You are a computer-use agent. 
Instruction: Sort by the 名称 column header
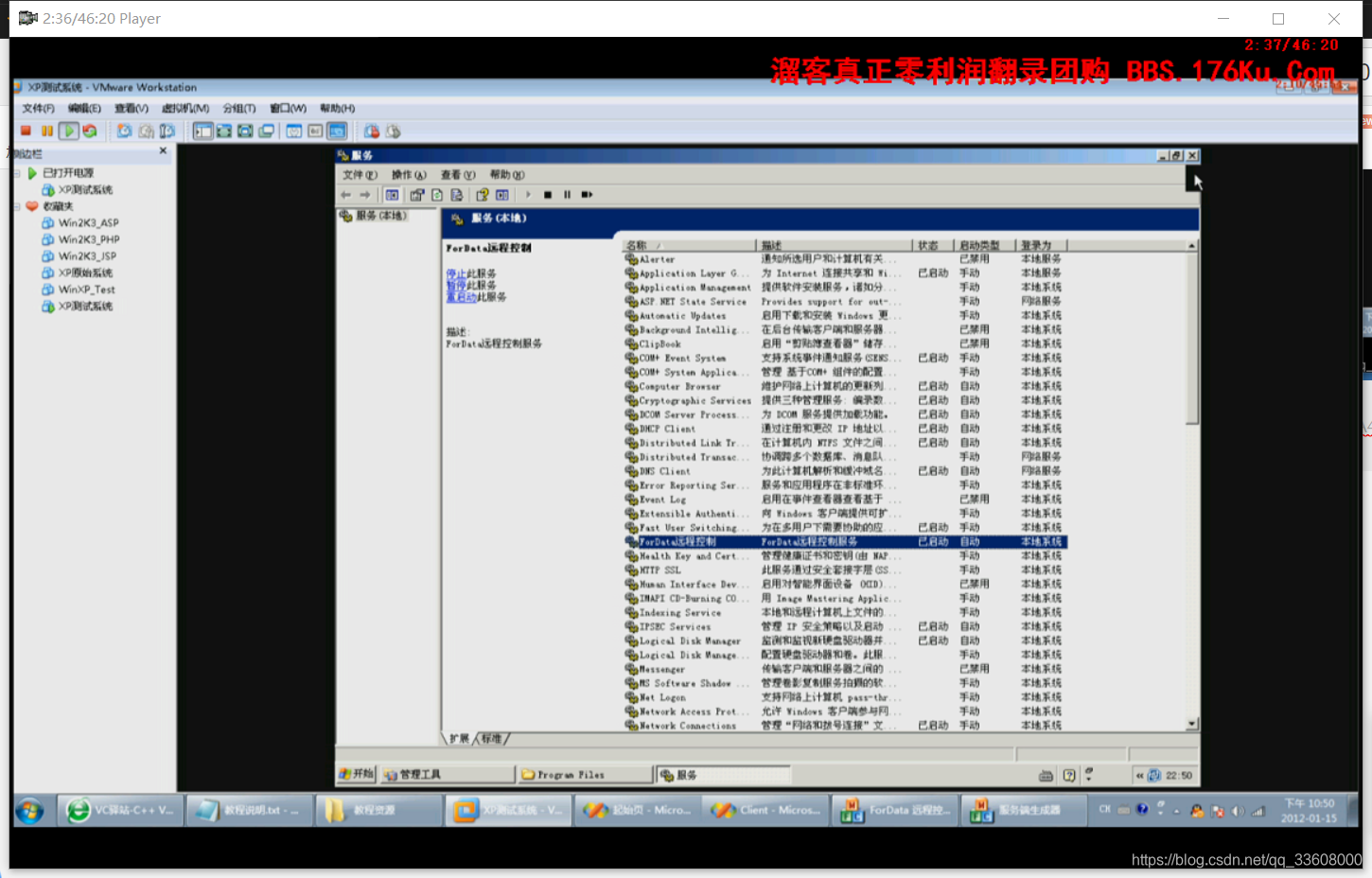point(689,245)
